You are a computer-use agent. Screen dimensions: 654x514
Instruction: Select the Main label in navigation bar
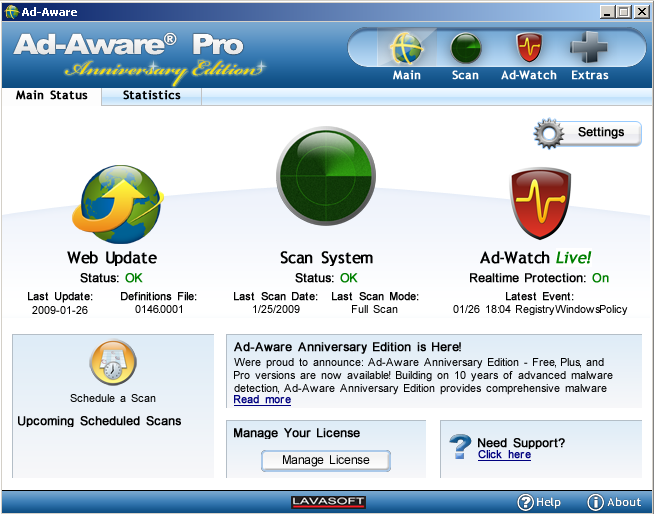(407, 76)
